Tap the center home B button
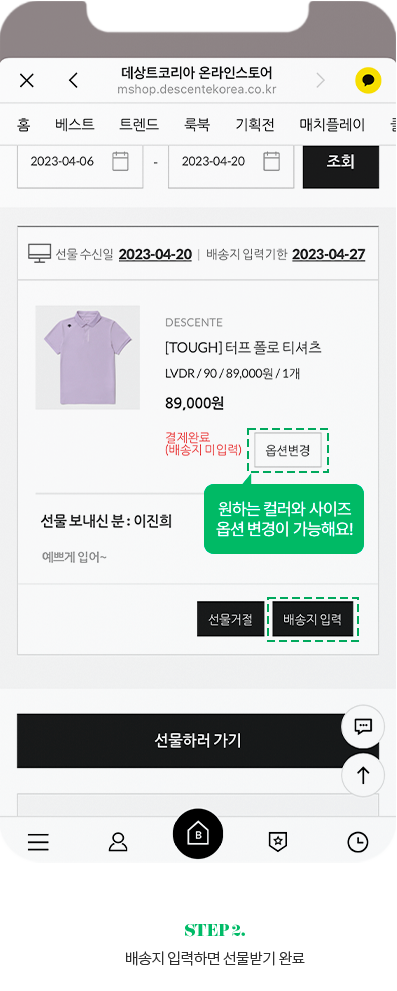This screenshot has width=397, height=991. 198,834
